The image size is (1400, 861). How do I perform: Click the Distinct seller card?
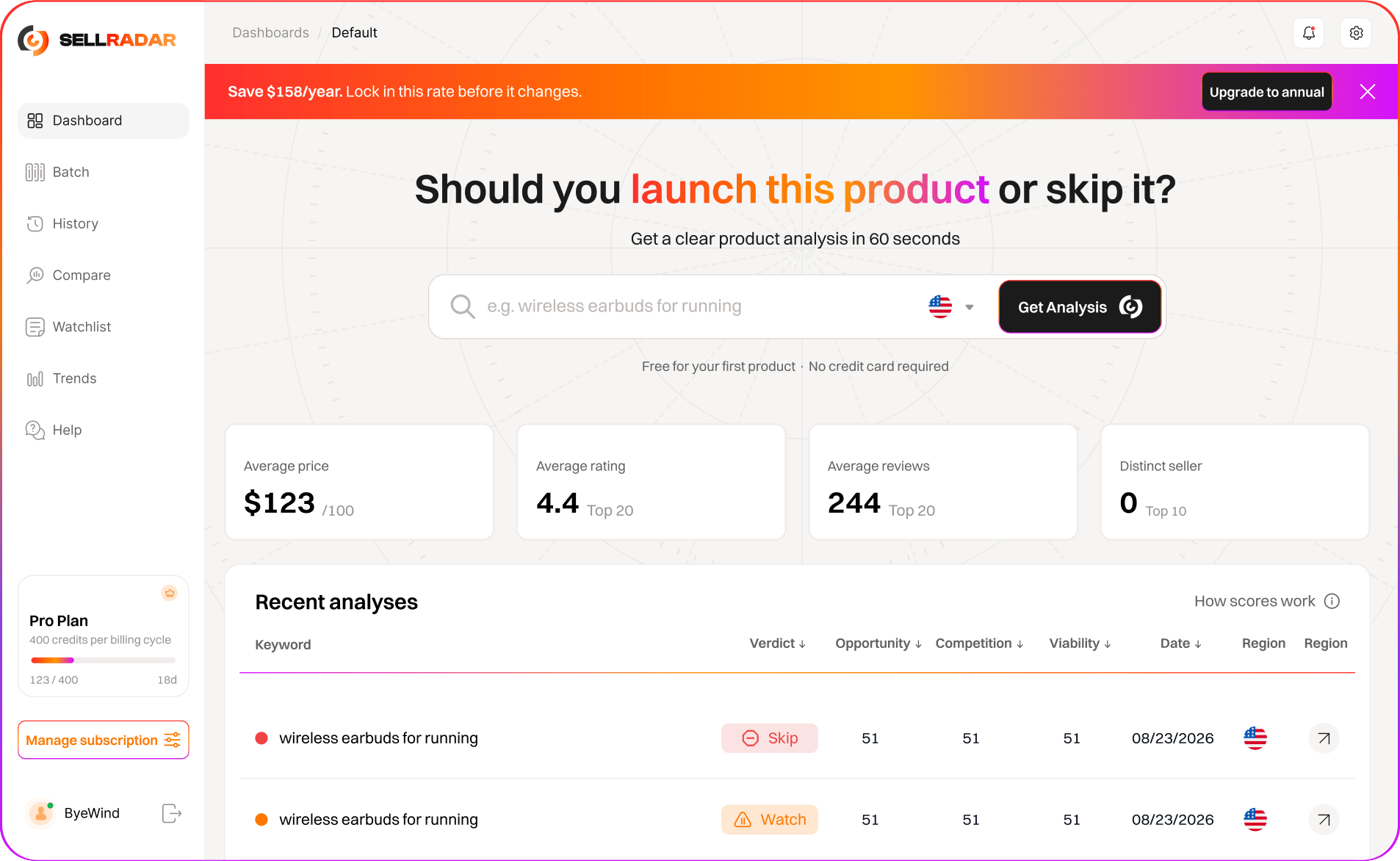point(1235,482)
